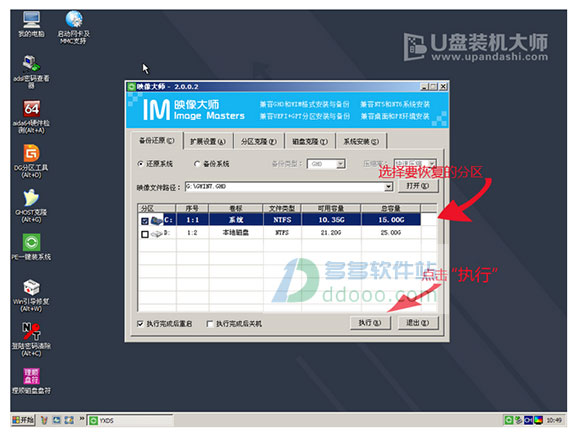This screenshot has width=580, height=440.
Task: Click the 1:2 cell in D: row
Action: [x=192, y=233]
